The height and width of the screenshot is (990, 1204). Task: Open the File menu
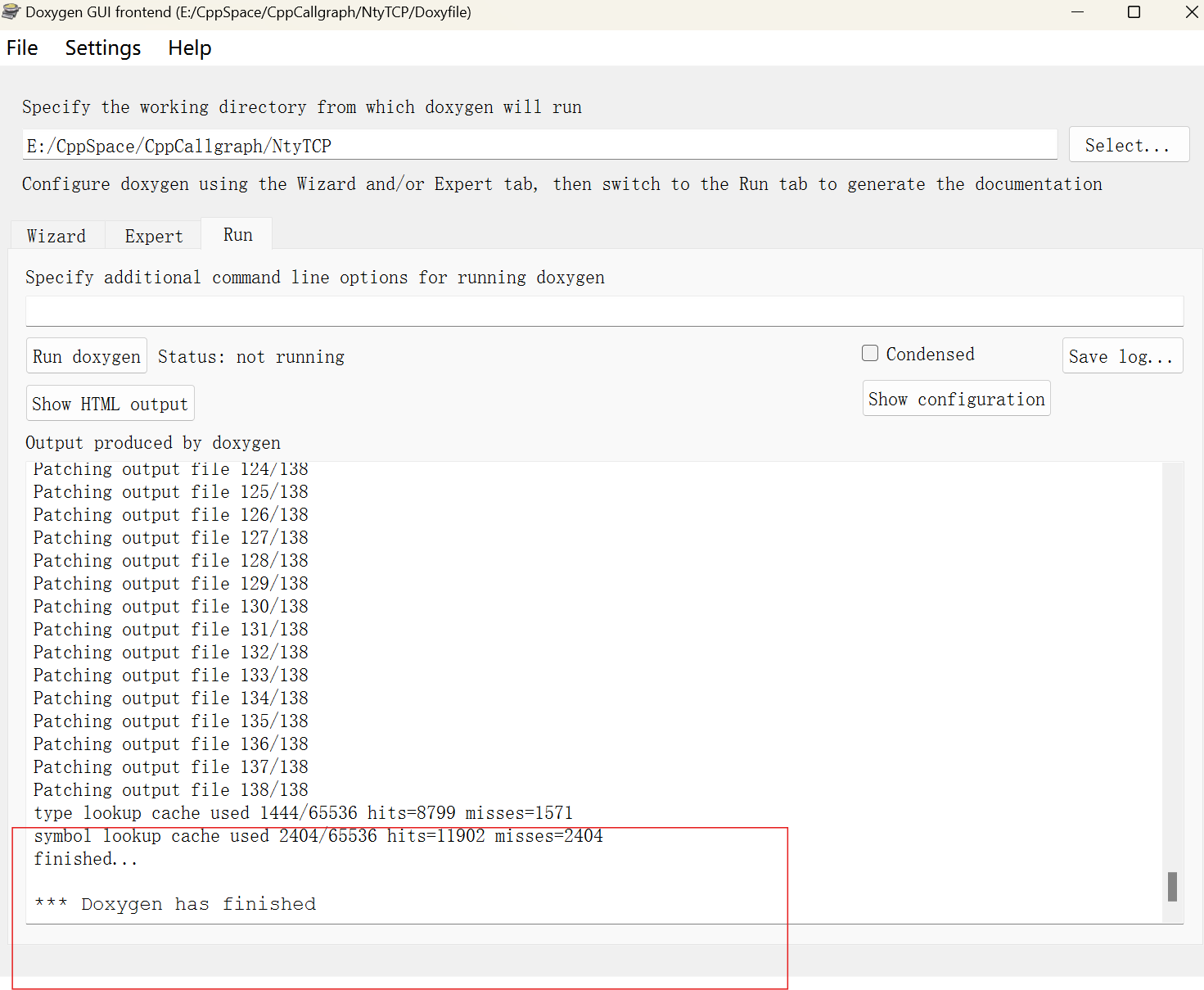point(22,48)
